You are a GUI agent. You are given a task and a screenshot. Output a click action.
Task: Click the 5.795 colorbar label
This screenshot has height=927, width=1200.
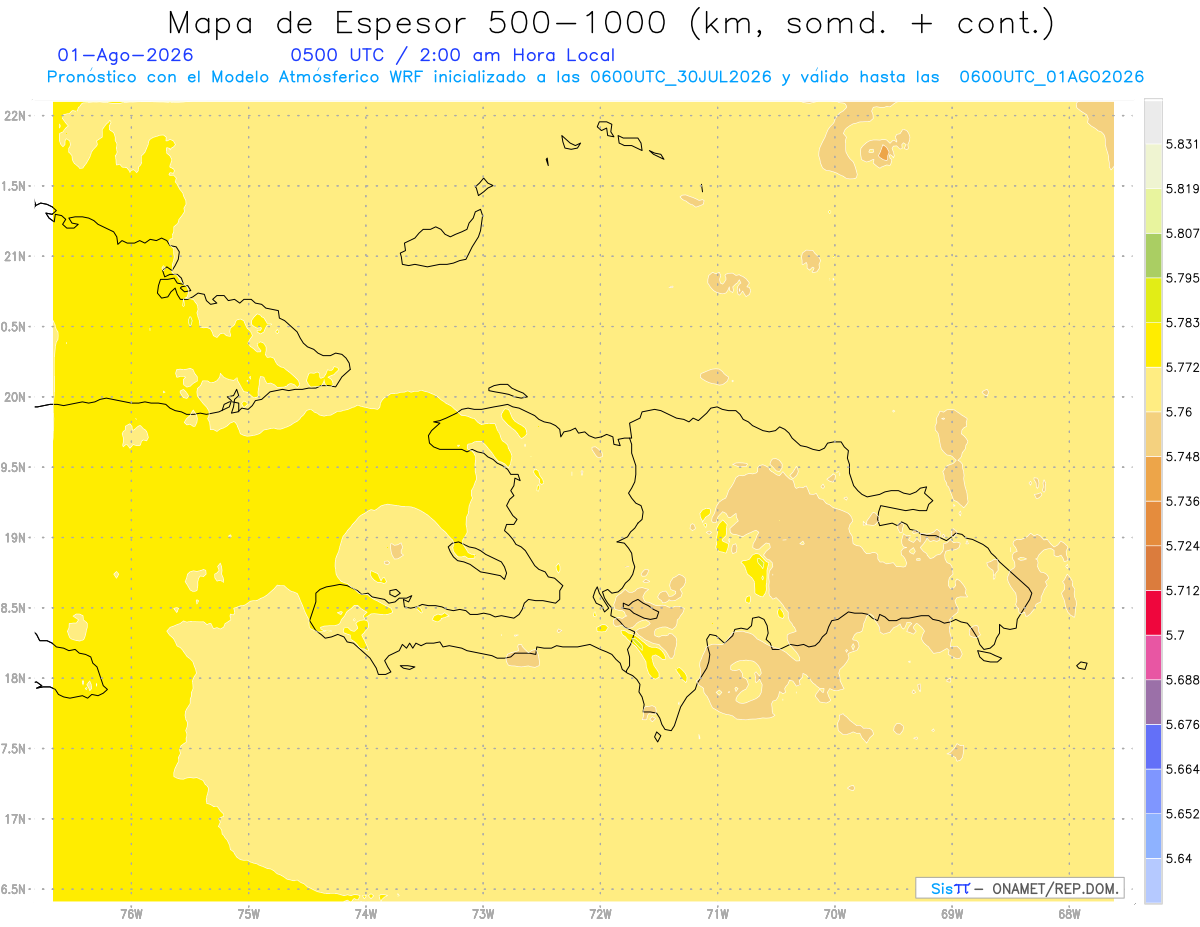coord(1182,278)
